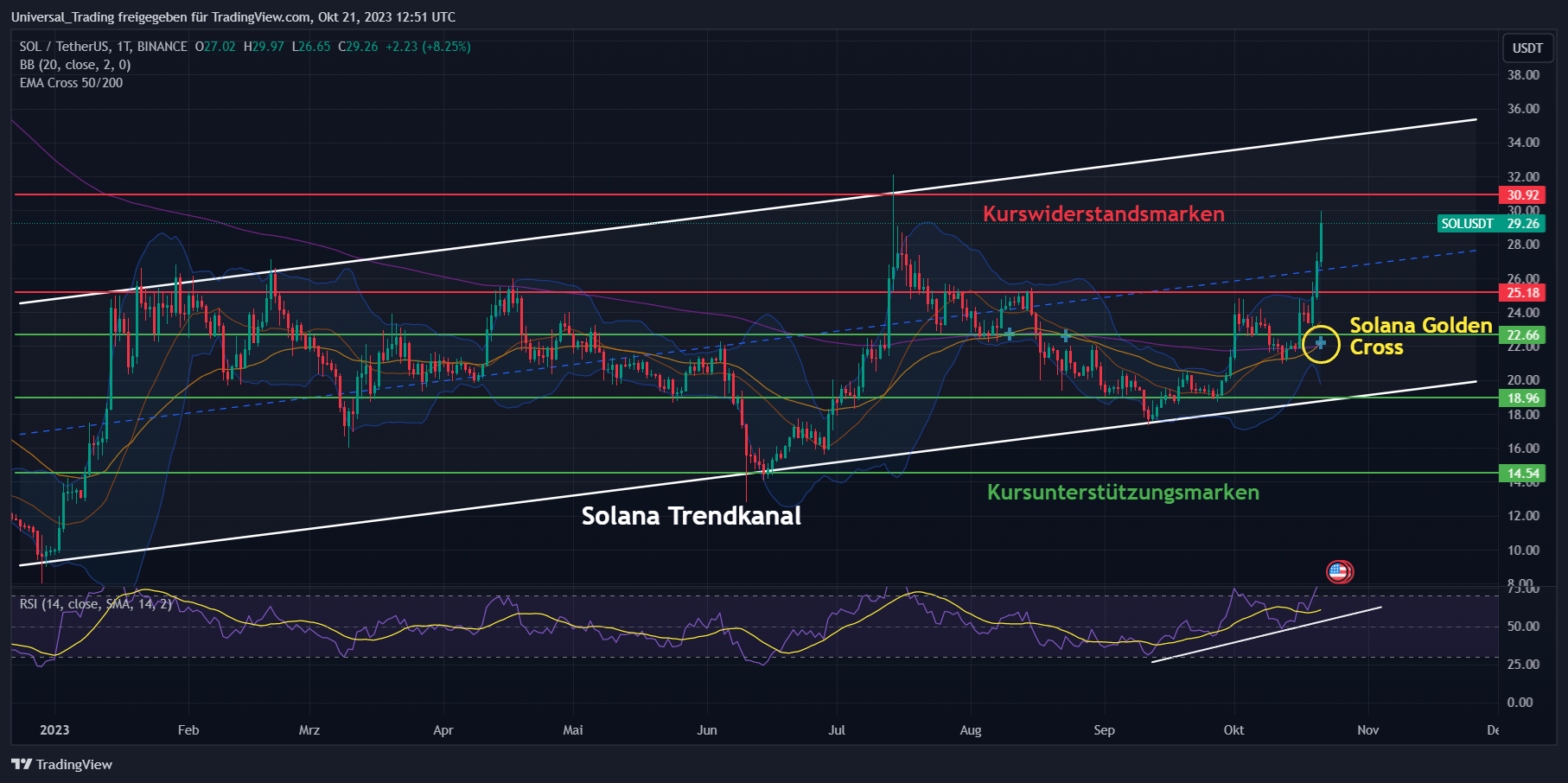This screenshot has height=783, width=1568.
Task: Click the Solana Golden Cross text annotation
Action: (1421, 336)
